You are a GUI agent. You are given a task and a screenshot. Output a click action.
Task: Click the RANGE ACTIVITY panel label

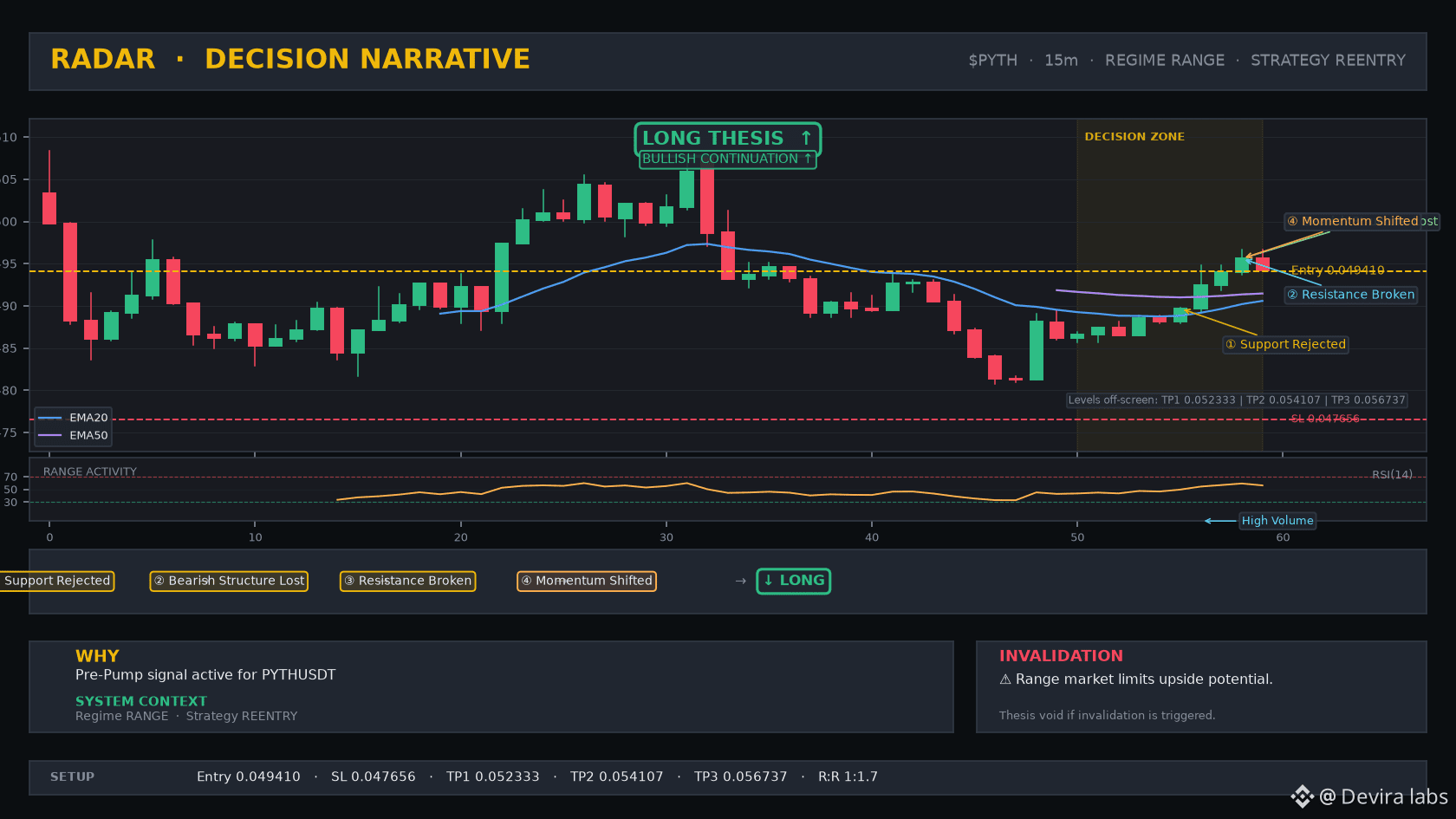point(90,471)
